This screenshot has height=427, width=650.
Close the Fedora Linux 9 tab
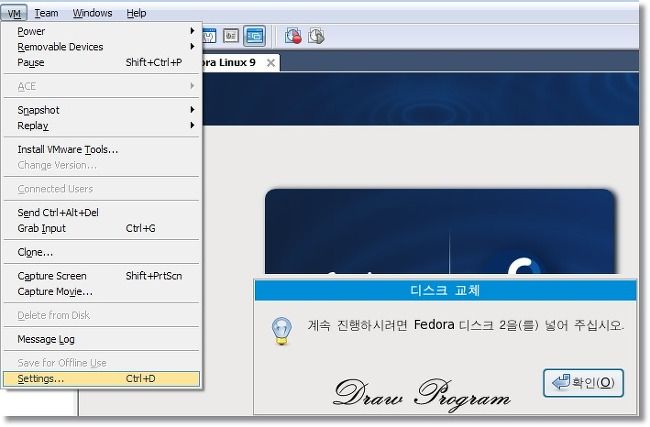271,63
